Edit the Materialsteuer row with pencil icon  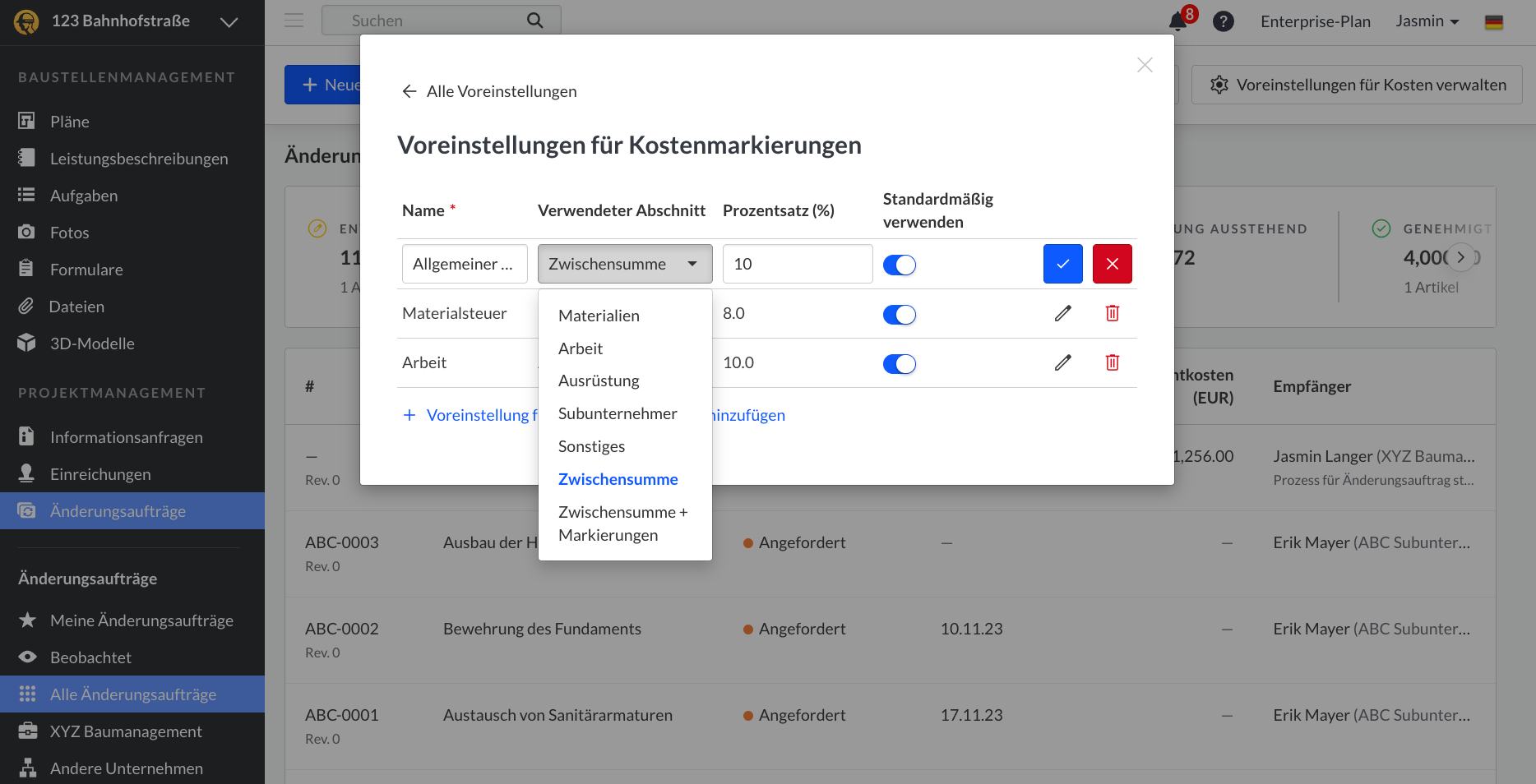click(x=1063, y=313)
